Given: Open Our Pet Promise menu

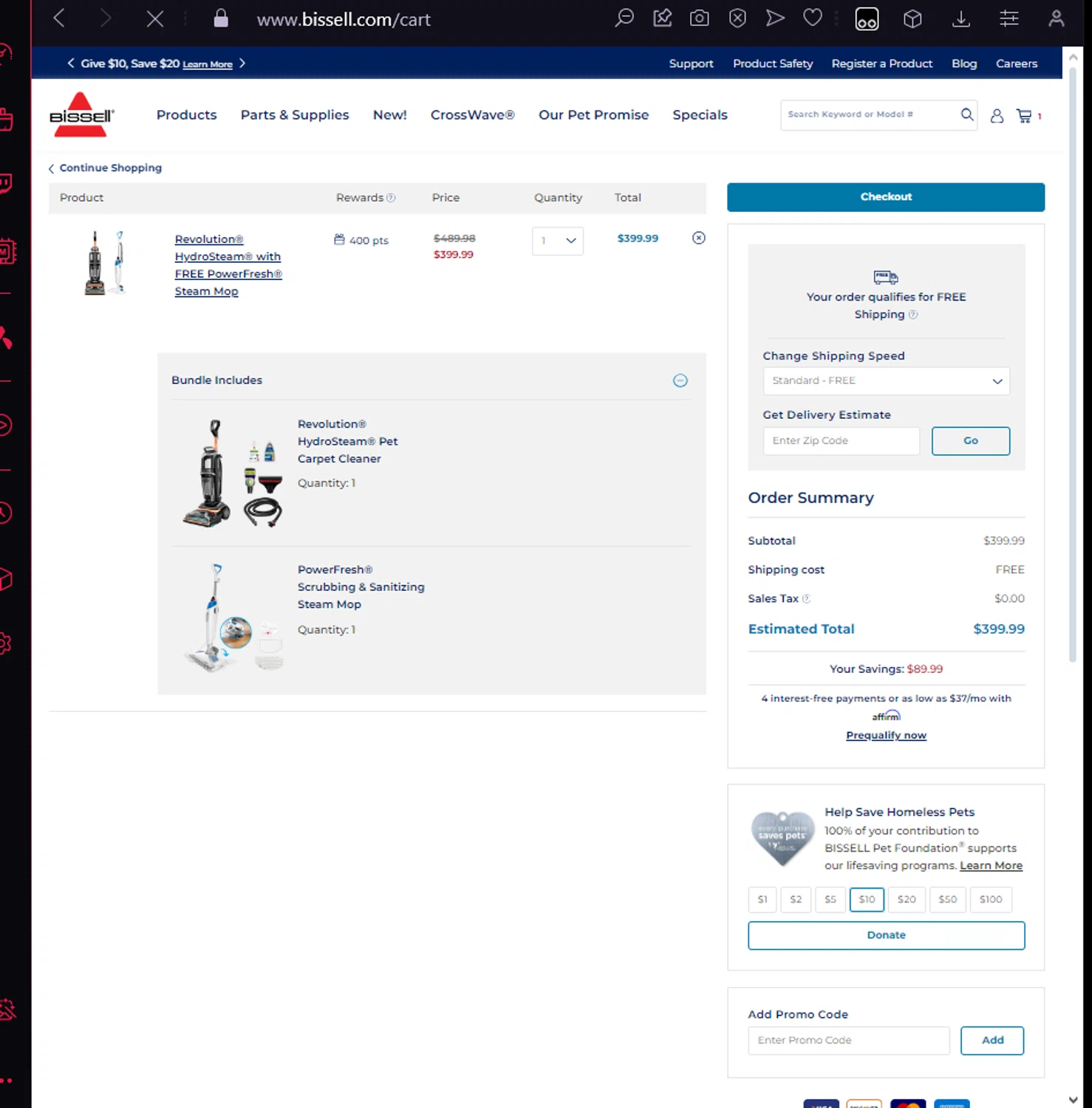Looking at the screenshot, I should [593, 115].
